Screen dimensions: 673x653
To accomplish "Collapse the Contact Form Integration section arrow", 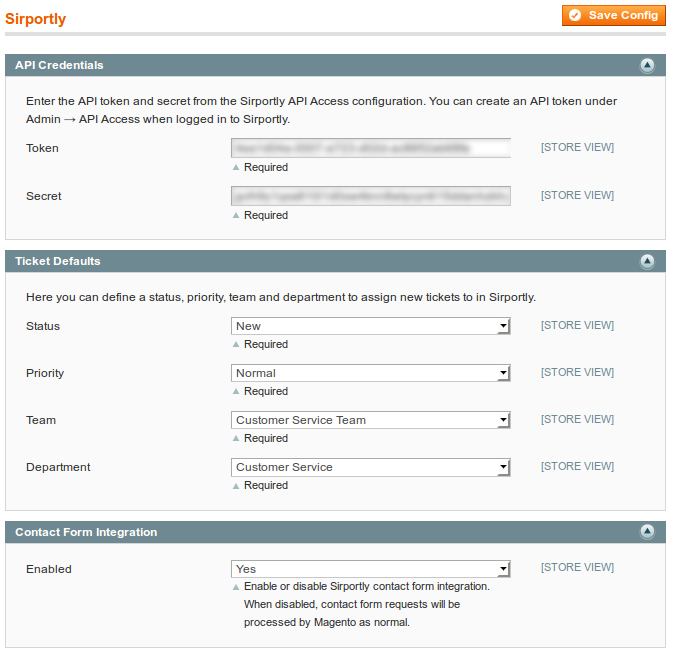I will coord(647,532).
